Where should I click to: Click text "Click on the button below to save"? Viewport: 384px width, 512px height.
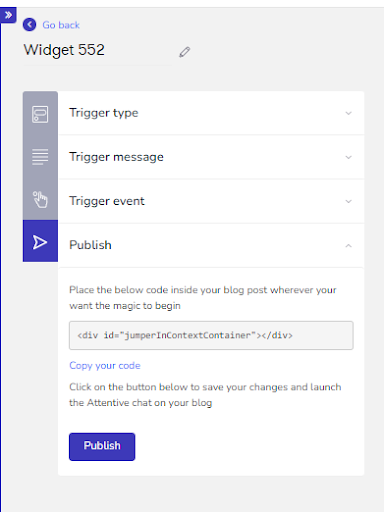(146, 387)
